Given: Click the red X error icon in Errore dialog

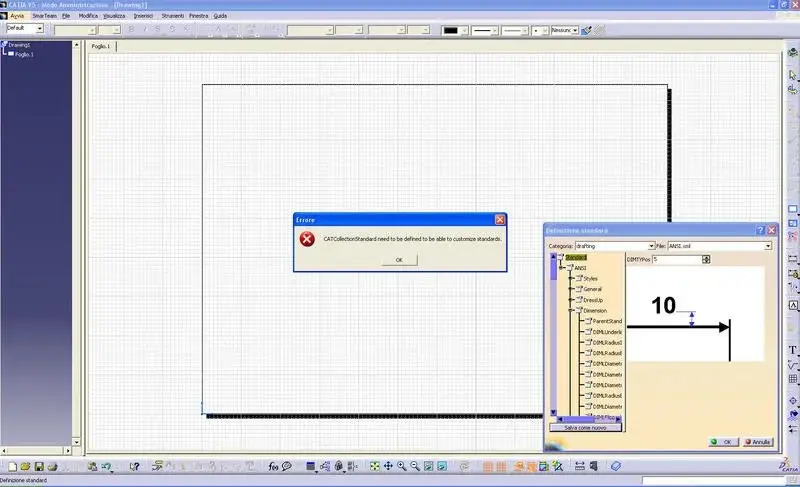Looking at the screenshot, I should (x=307, y=239).
